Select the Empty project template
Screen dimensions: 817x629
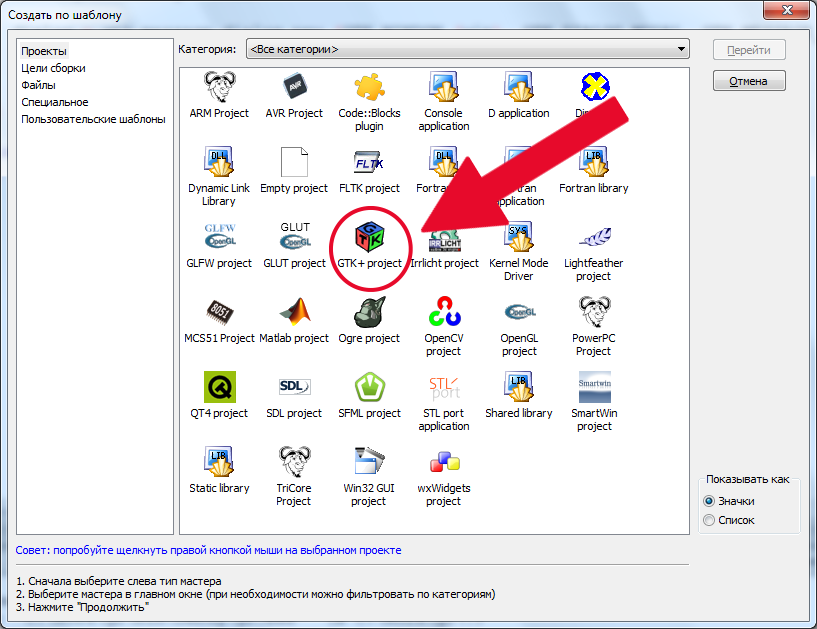click(x=294, y=170)
